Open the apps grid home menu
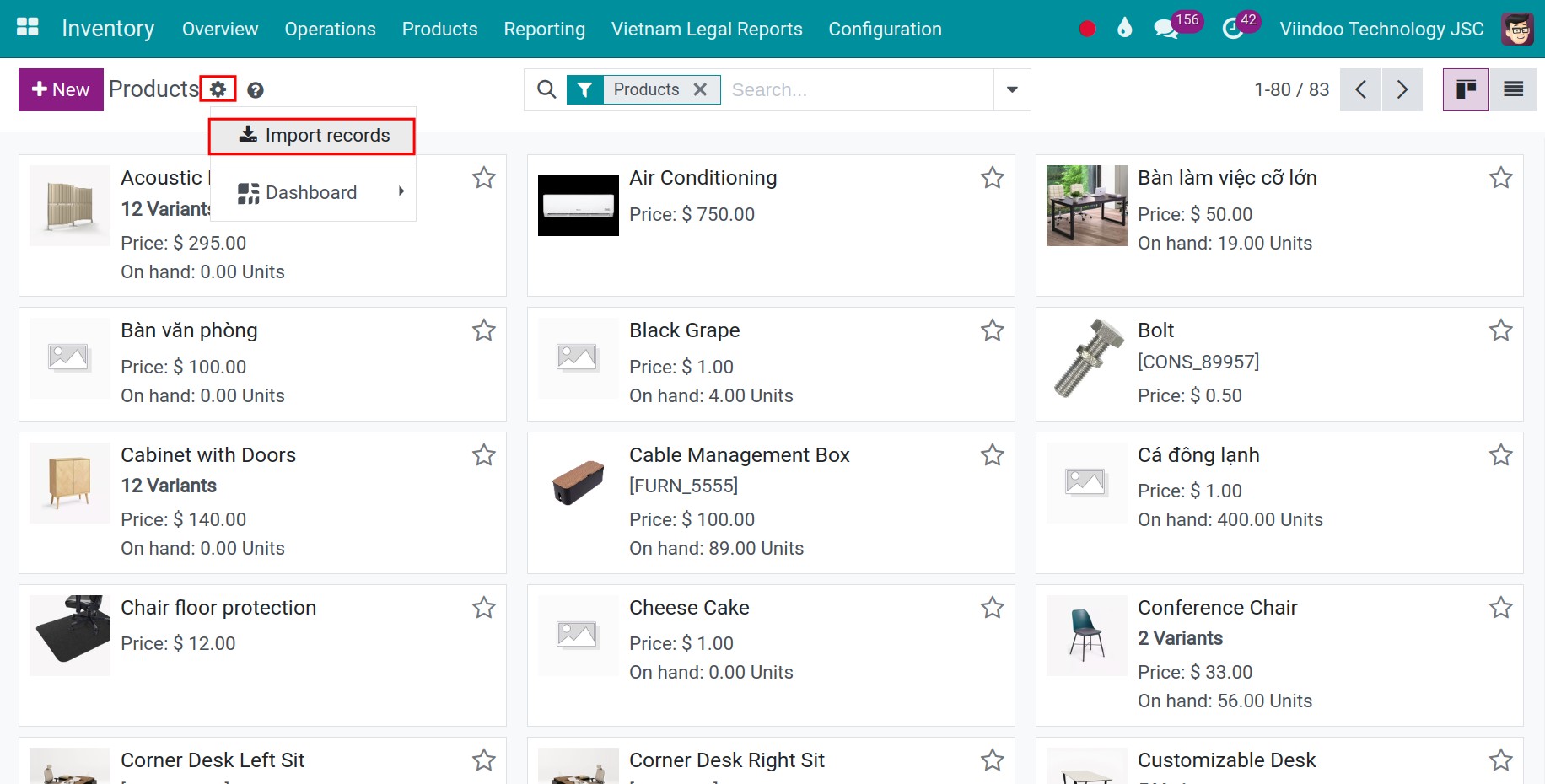Image resolution: width=1545 pixels, height=784 pixels. tap(28, 28)
